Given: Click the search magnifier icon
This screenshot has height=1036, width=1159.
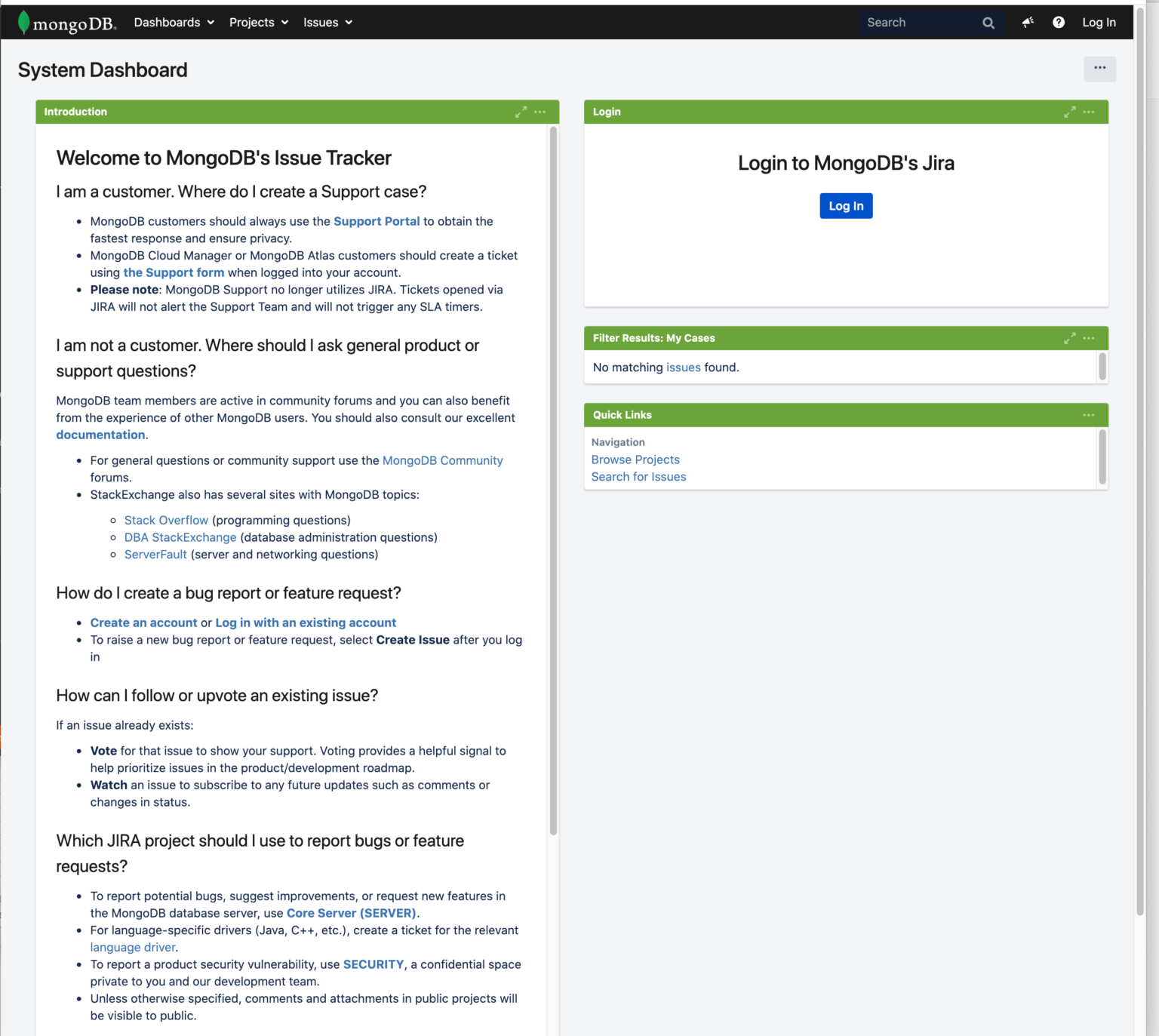Looking at the screenshot, I should [988, 22].
